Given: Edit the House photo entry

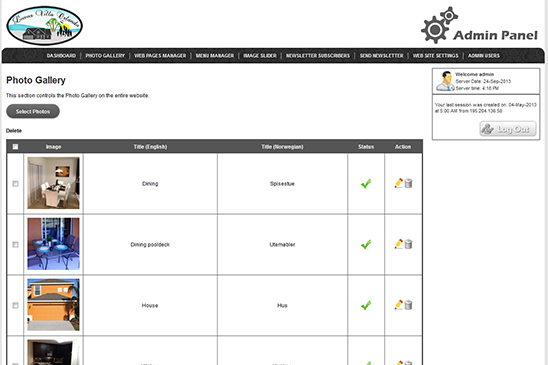Looking at the screenshot, I should pos(399,305).
